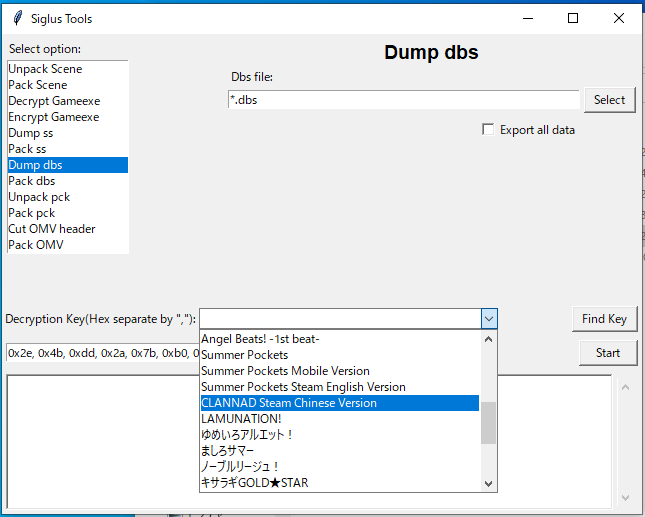Screen dimensions: 645x517
Task: Select Dump ss option
Action: point(68,133)
